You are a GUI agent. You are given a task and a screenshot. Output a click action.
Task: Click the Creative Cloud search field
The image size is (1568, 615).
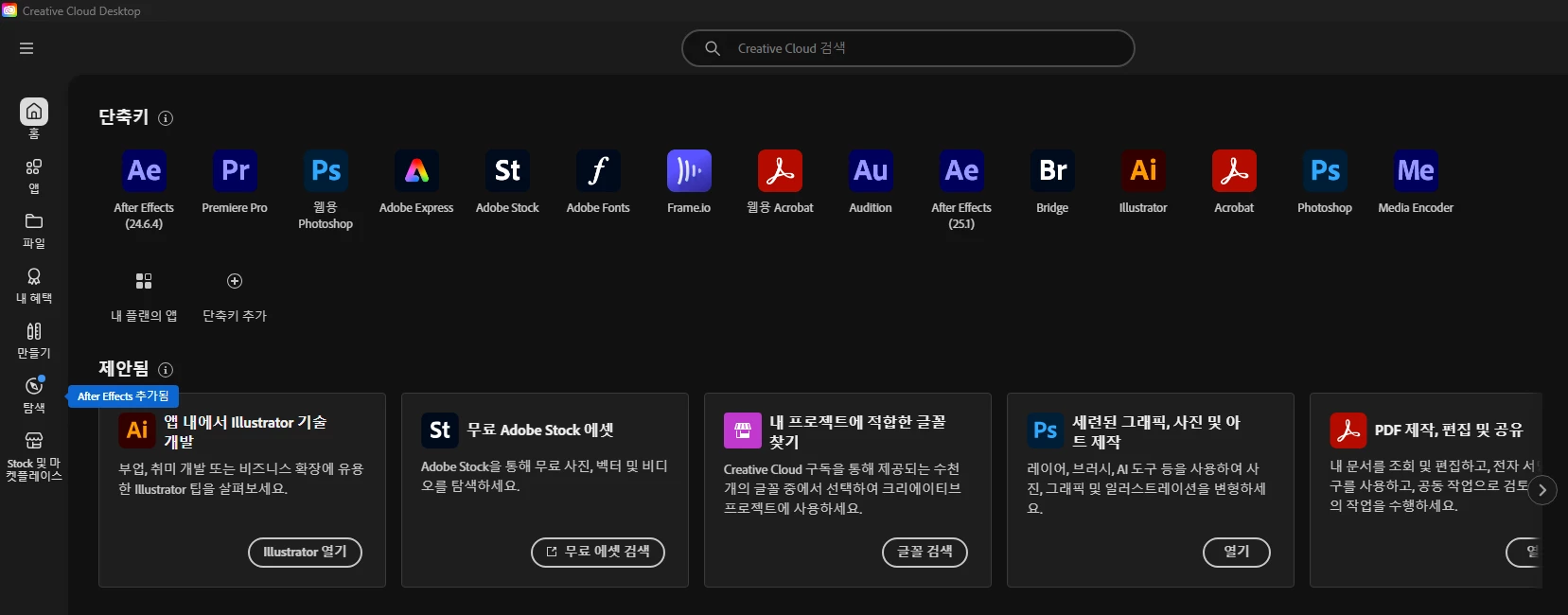907,48
